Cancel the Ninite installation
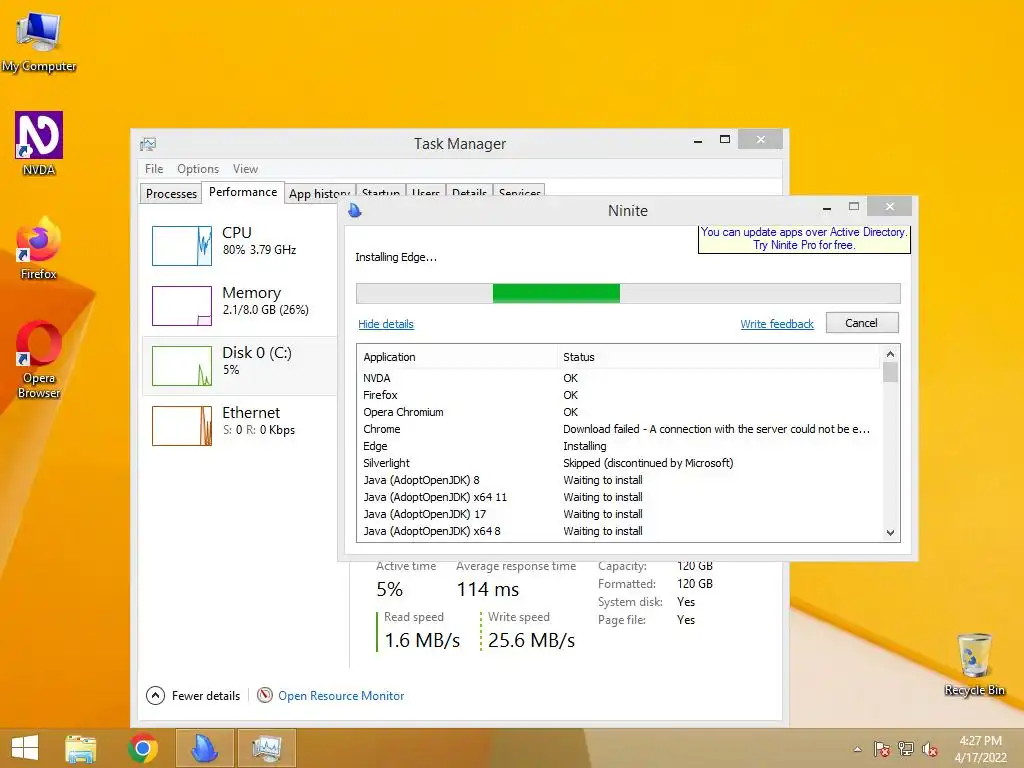Viewport: 1024px width, 768px height. point(861,323)
